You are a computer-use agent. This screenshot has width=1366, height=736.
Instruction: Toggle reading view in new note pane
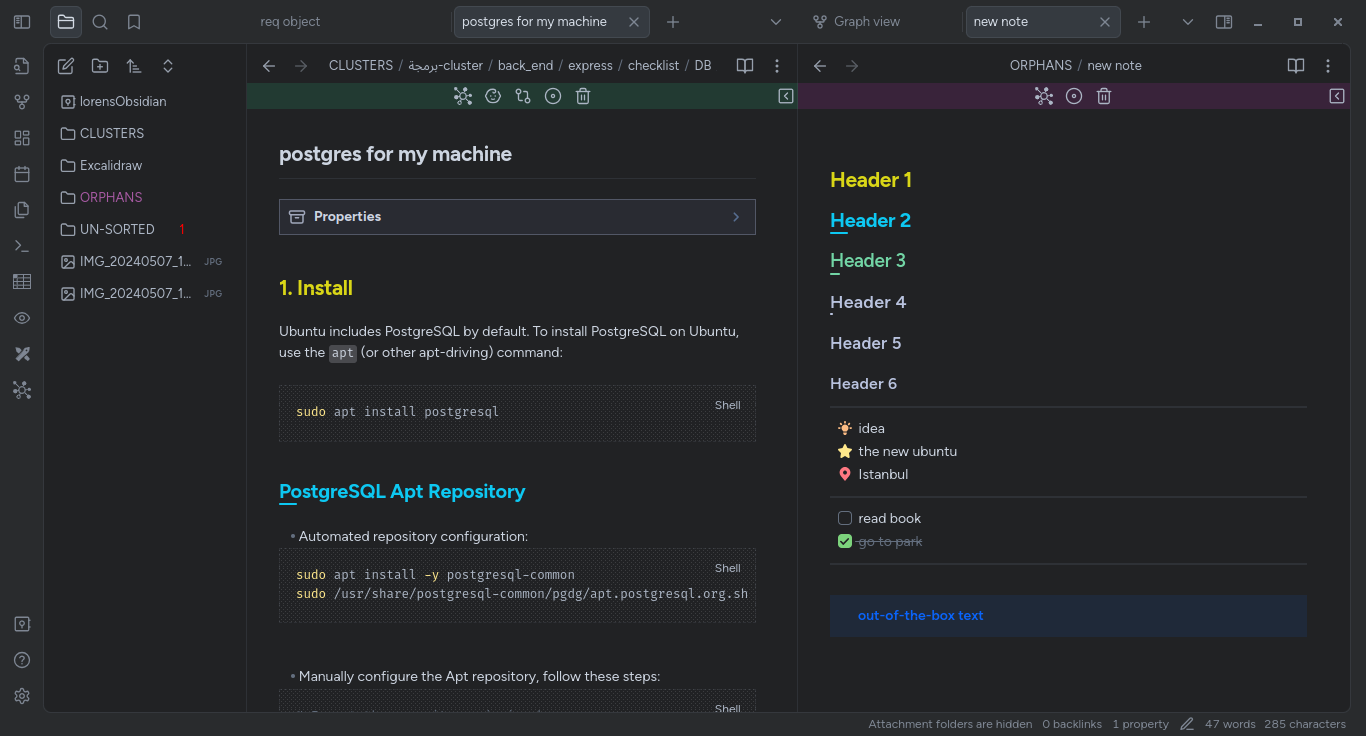coord(1296,66)
